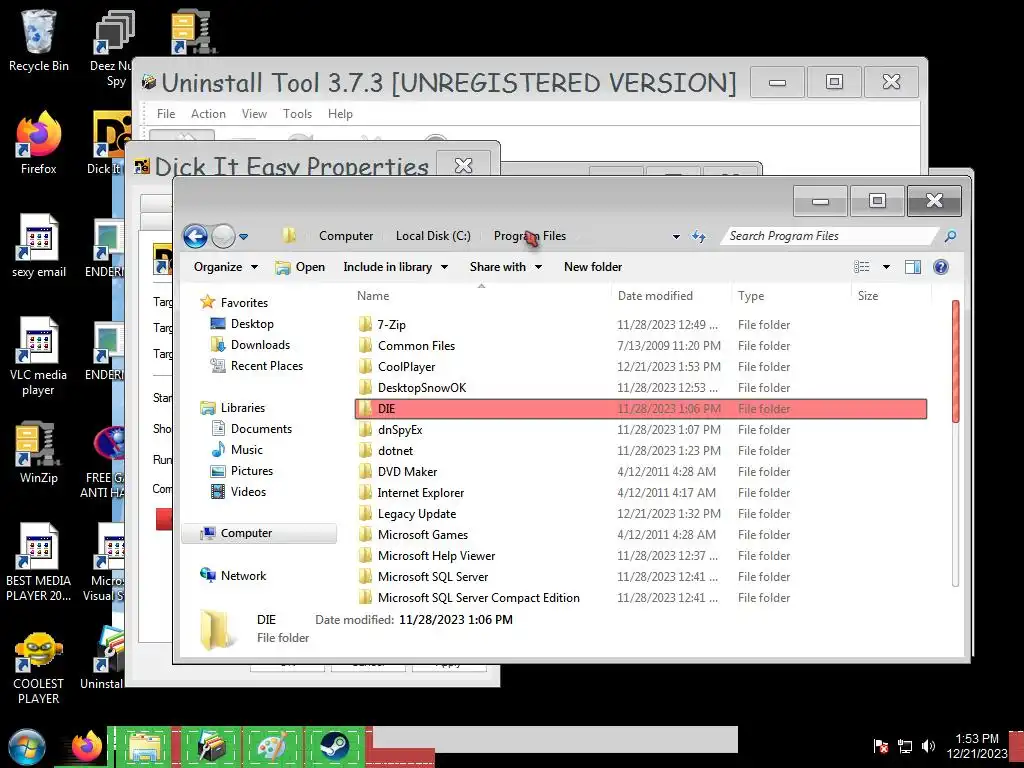Screen dimensions: 1024x768
Task: Click the change view icon
Action: click(x=861, y=266)
